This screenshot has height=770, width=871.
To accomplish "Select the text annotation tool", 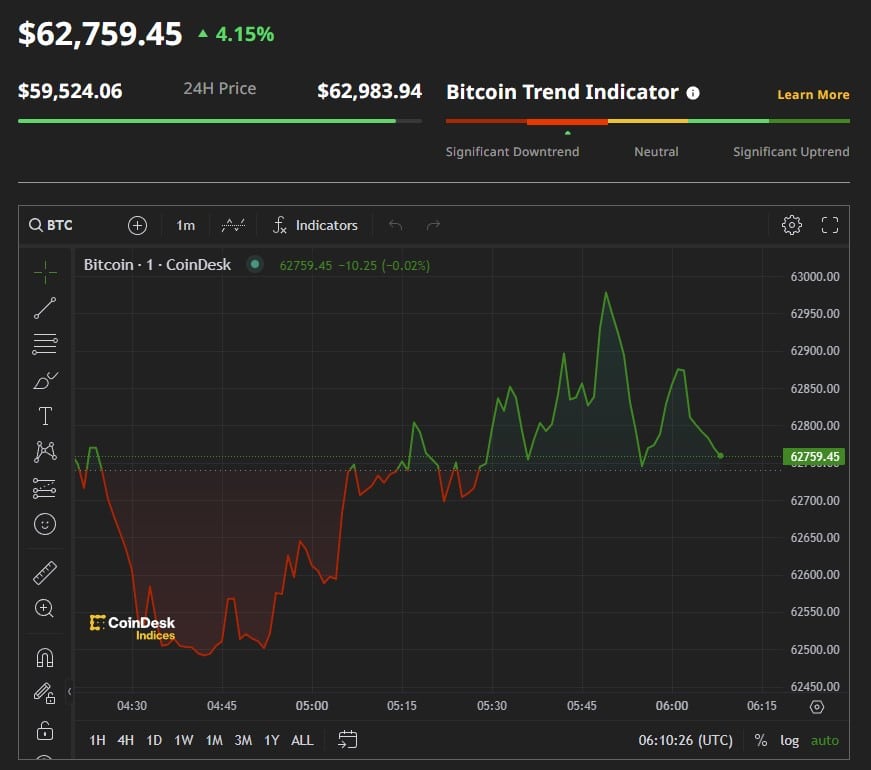I will (45, 416).
